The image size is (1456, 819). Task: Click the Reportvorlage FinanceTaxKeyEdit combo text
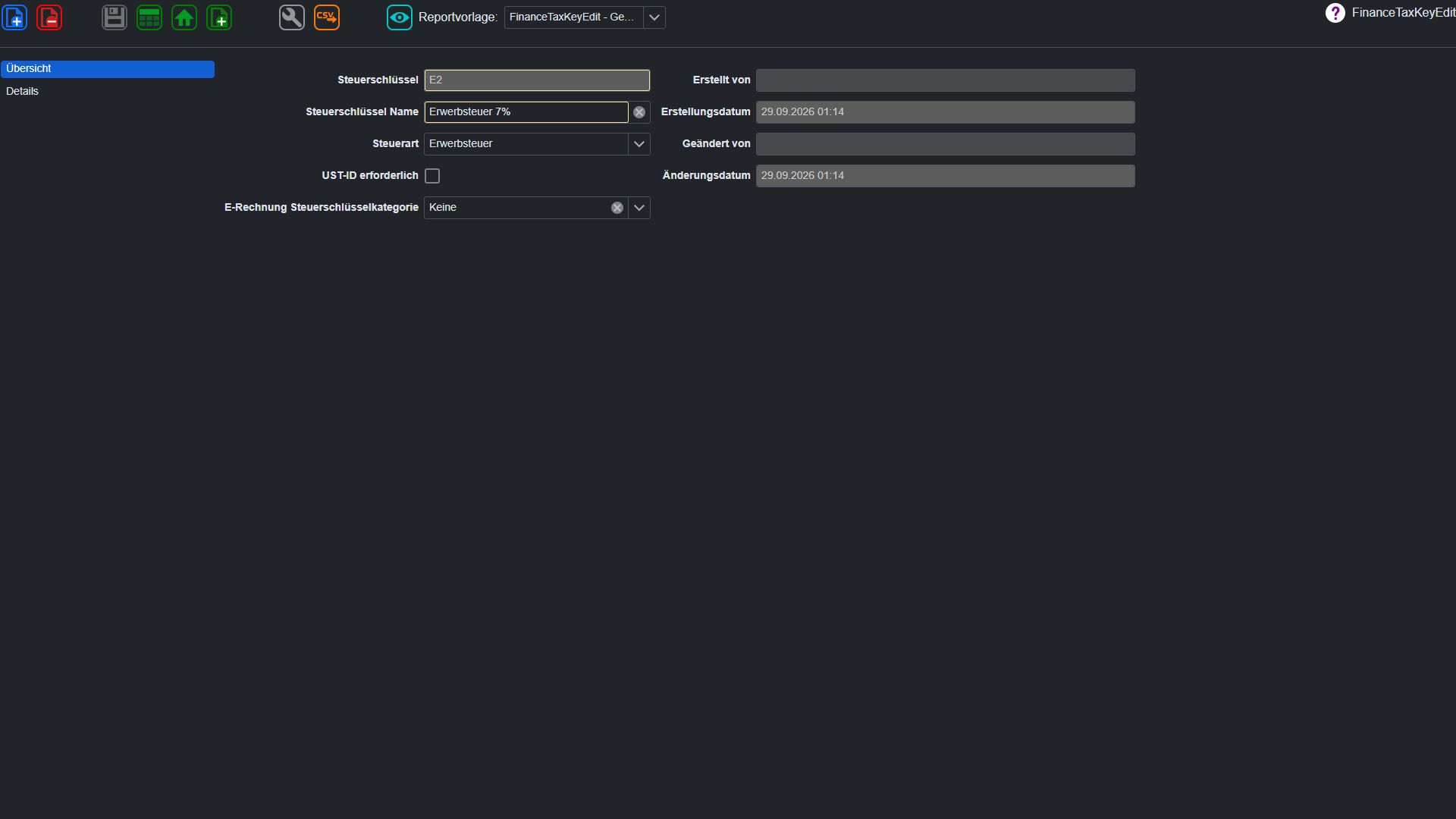pyautogui.click(x=573, y=17)
